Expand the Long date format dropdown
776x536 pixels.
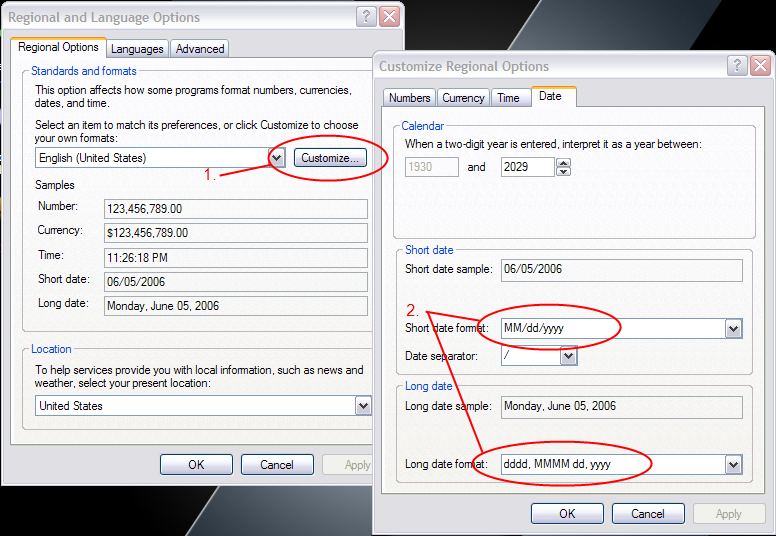pos(733,465)
